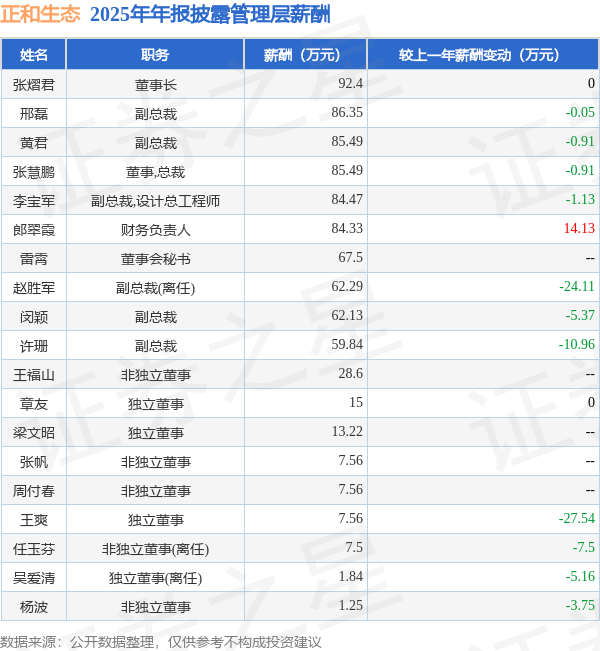
Task: Click the 董事会秘书 position cell
Action: (155, 259)
